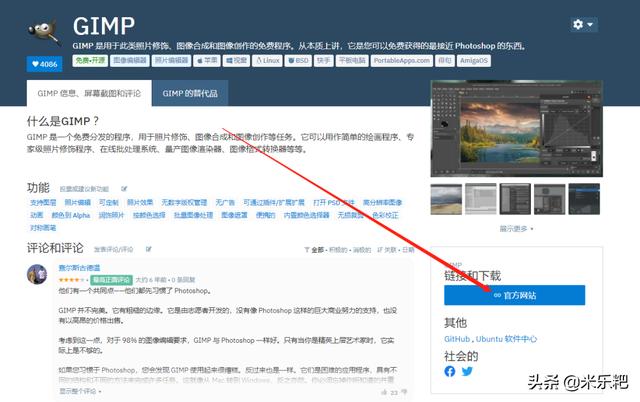The height and width of the screenshot is (402, 640).
Task: Click the BSD platform tag
Action: [x=298, y=60]
